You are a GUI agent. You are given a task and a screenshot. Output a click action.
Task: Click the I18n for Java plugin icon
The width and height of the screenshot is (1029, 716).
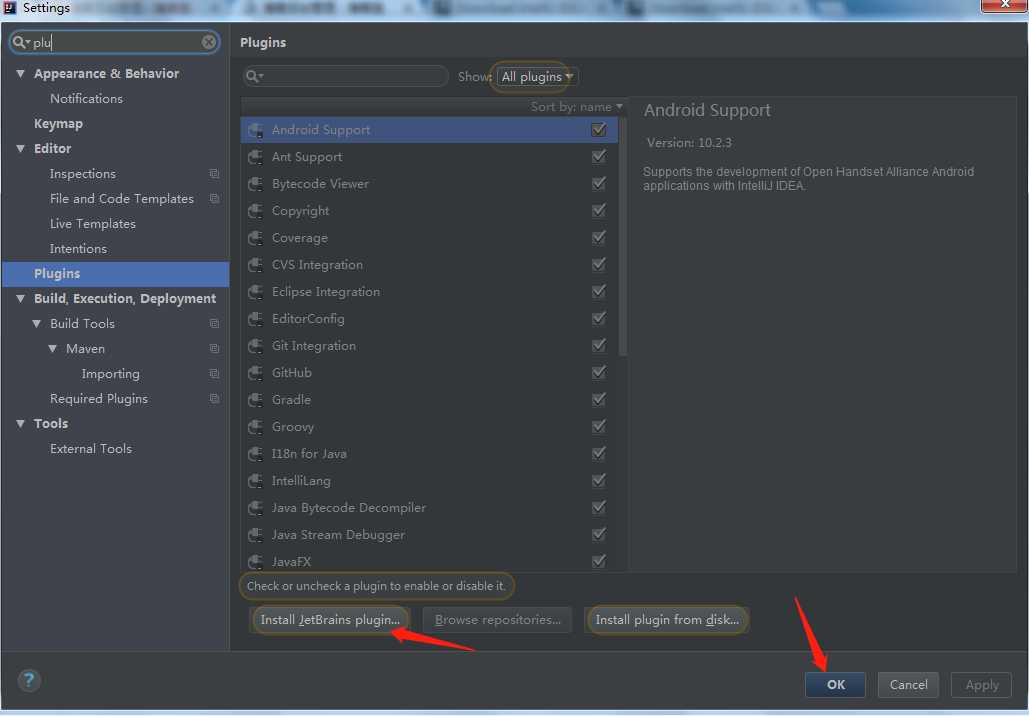(x=256, y=453)
